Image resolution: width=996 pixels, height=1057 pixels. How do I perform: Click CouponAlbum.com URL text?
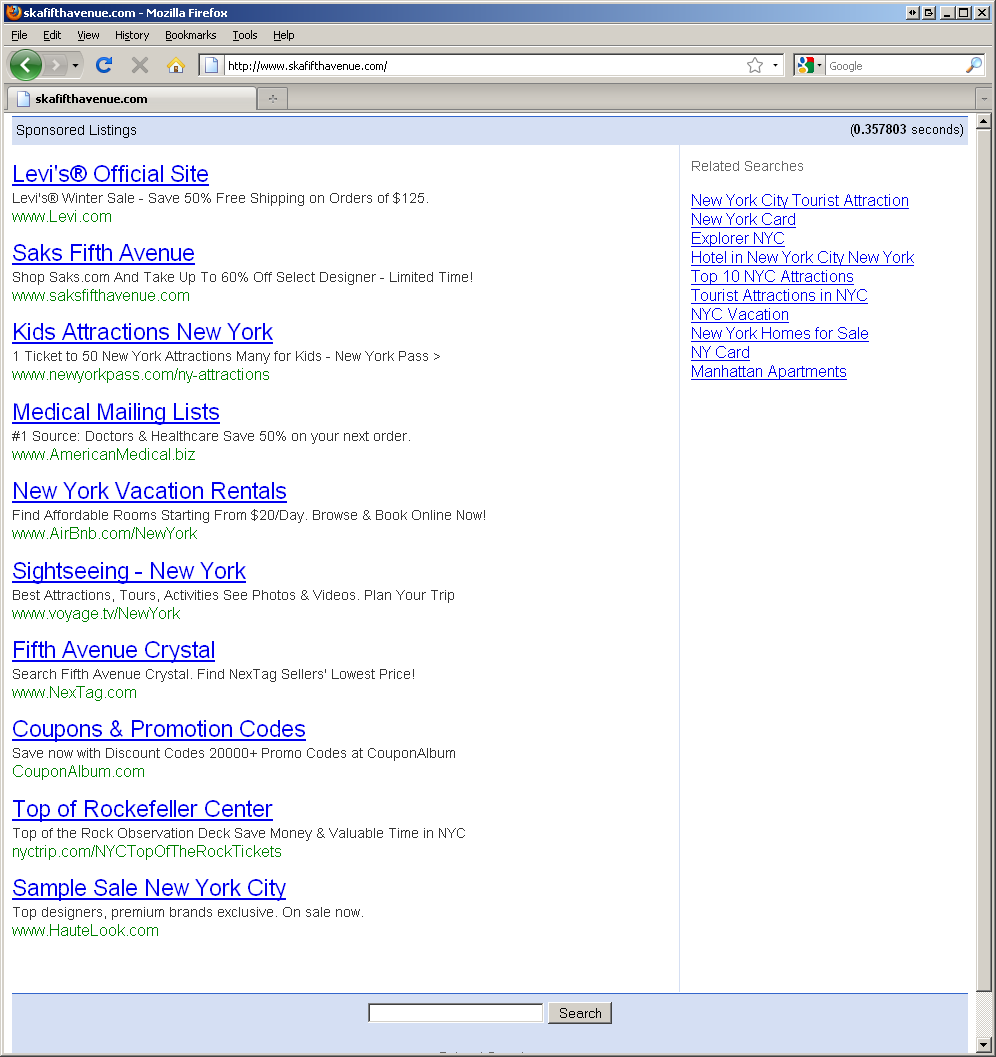tap(78, 771)
